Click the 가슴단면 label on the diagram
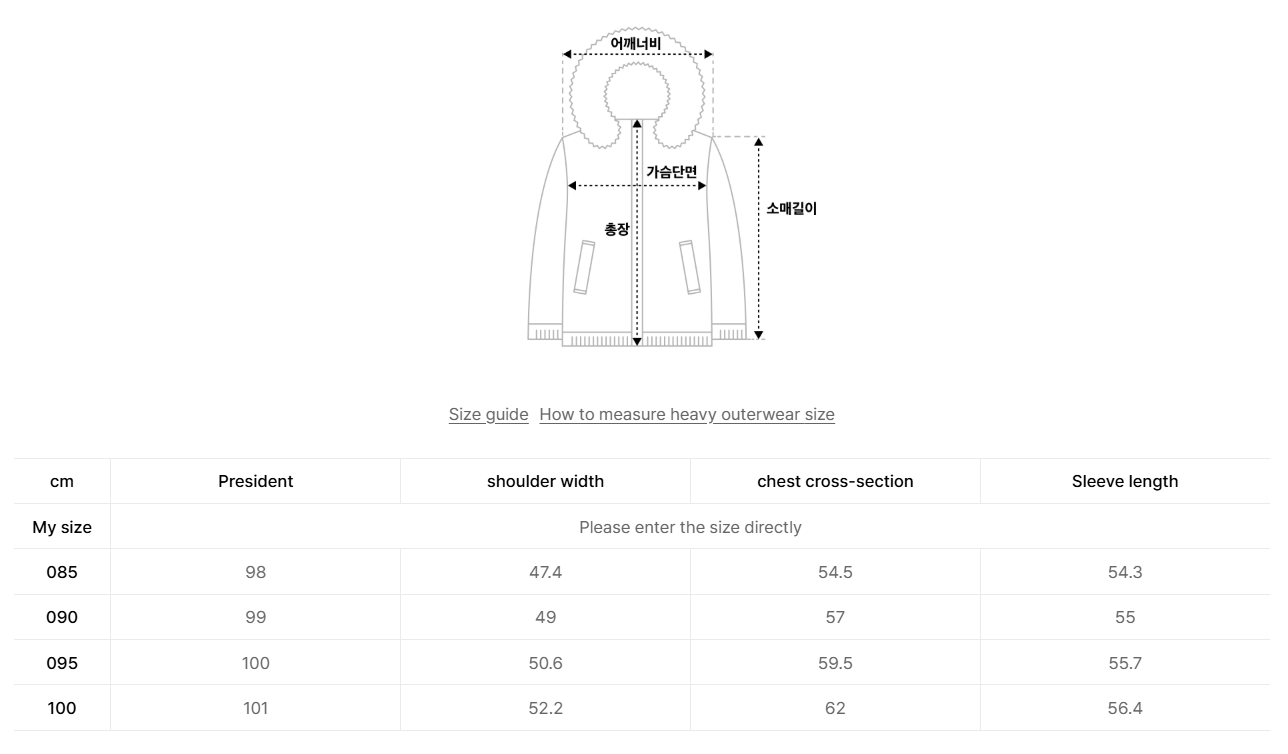The width and height of the screenshot is (1288, 754). 672,172
